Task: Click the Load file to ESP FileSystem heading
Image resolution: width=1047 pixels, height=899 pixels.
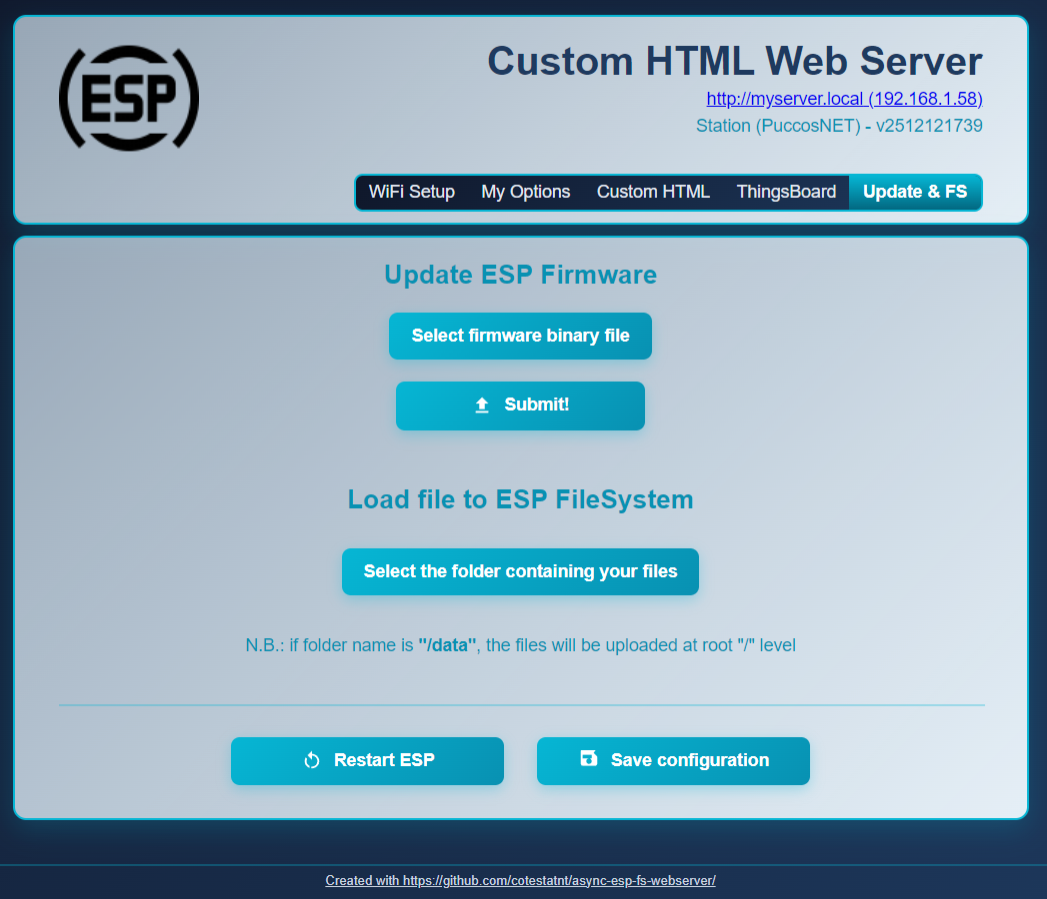Action: point(520,500)
